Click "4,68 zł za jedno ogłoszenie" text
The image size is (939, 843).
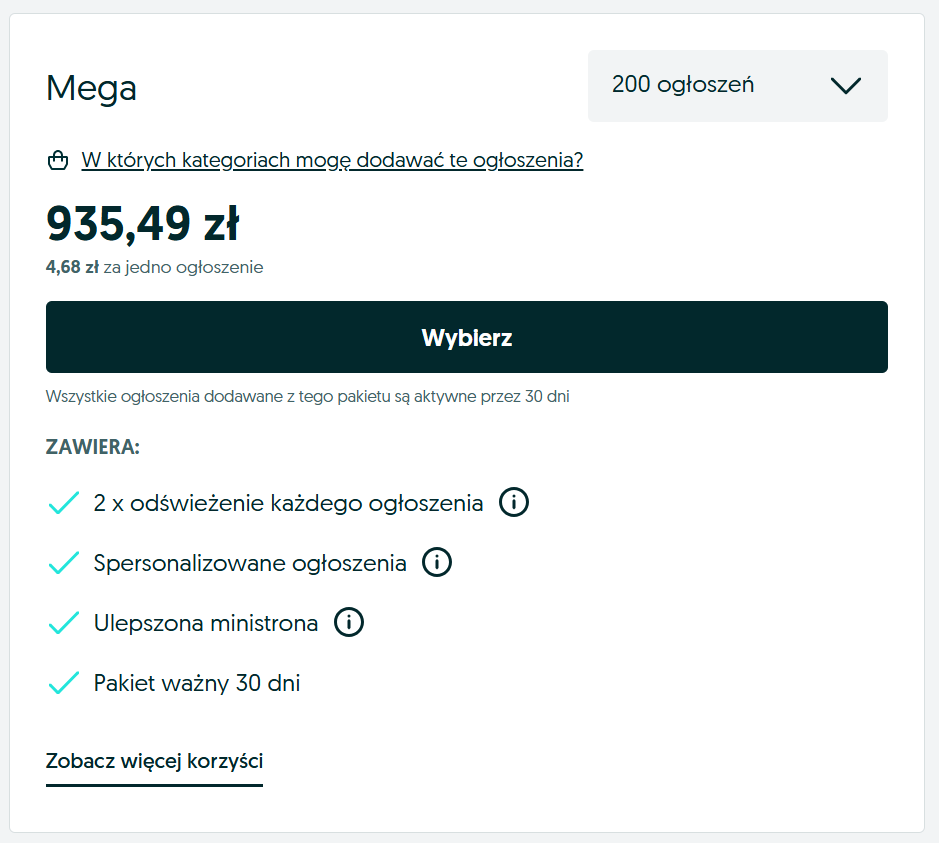(x=154, y=267)
